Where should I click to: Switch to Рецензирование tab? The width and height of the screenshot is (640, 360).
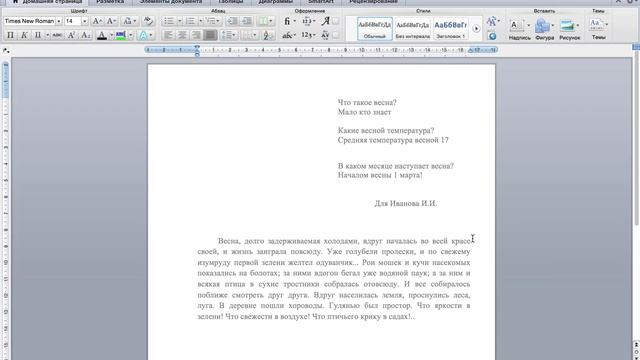373,2
